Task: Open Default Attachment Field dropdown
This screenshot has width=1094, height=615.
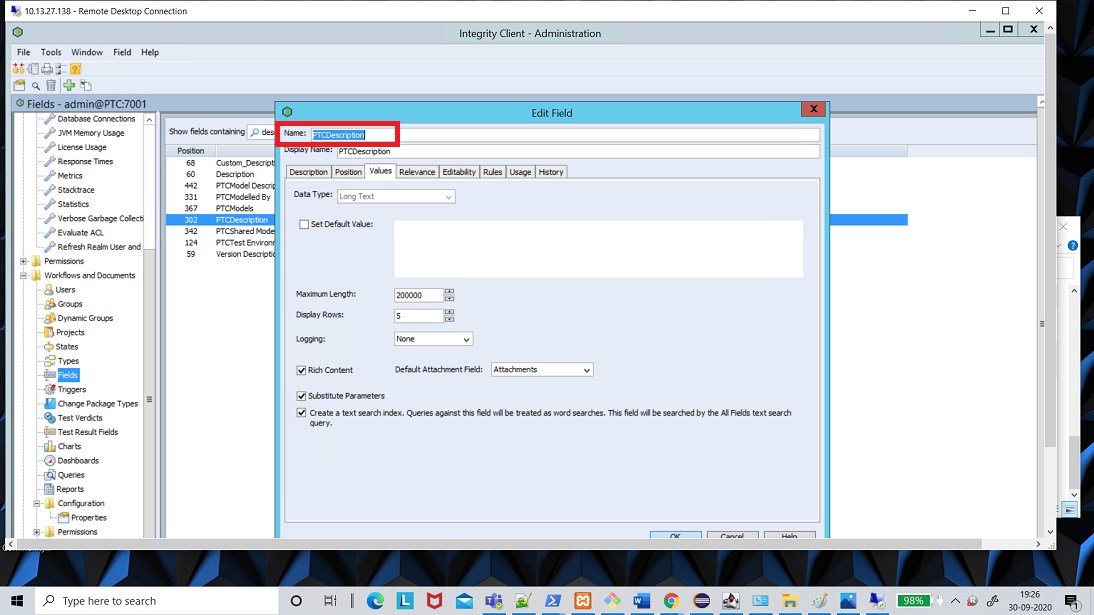Action: pos(541,370)
